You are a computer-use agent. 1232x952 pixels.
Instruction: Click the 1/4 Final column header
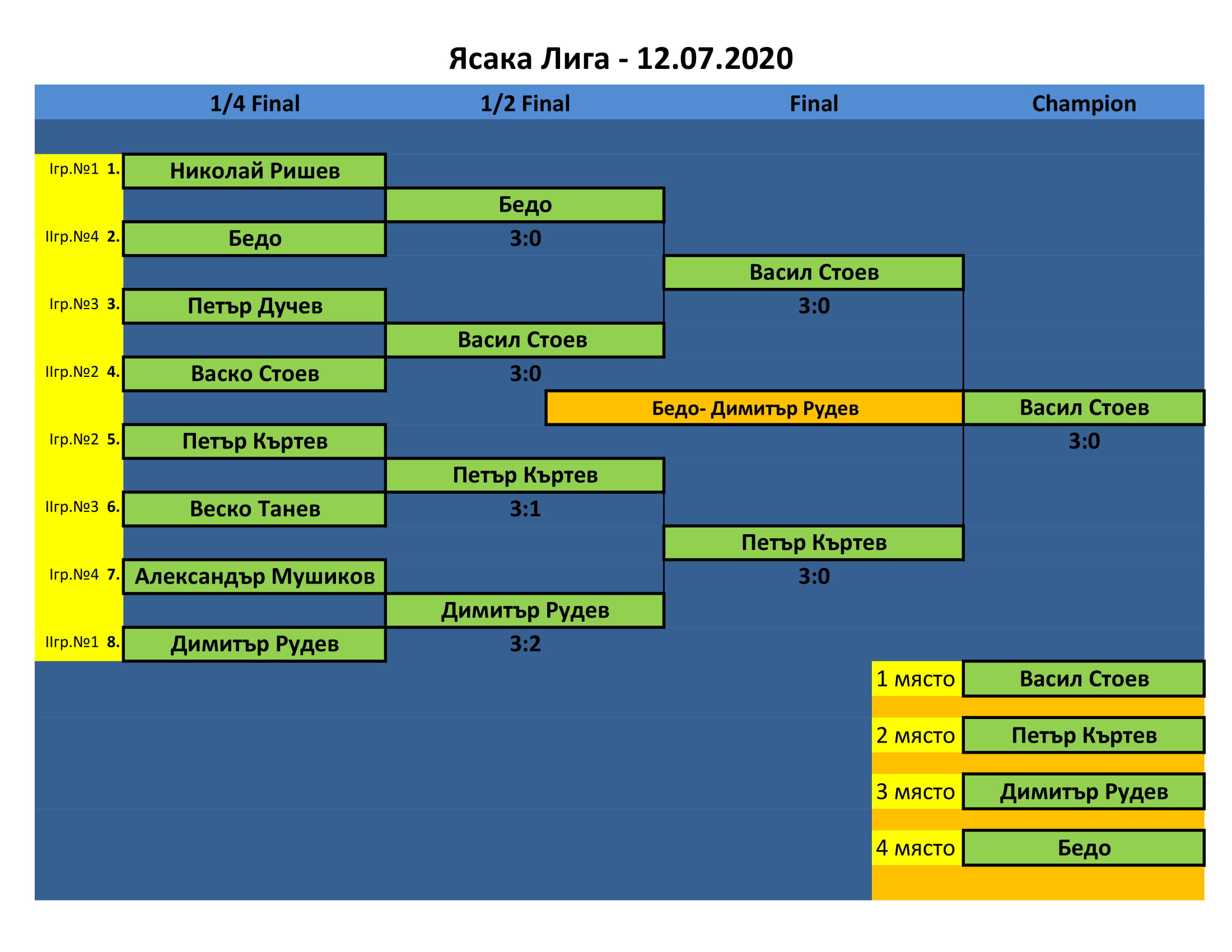click(254, 104)
